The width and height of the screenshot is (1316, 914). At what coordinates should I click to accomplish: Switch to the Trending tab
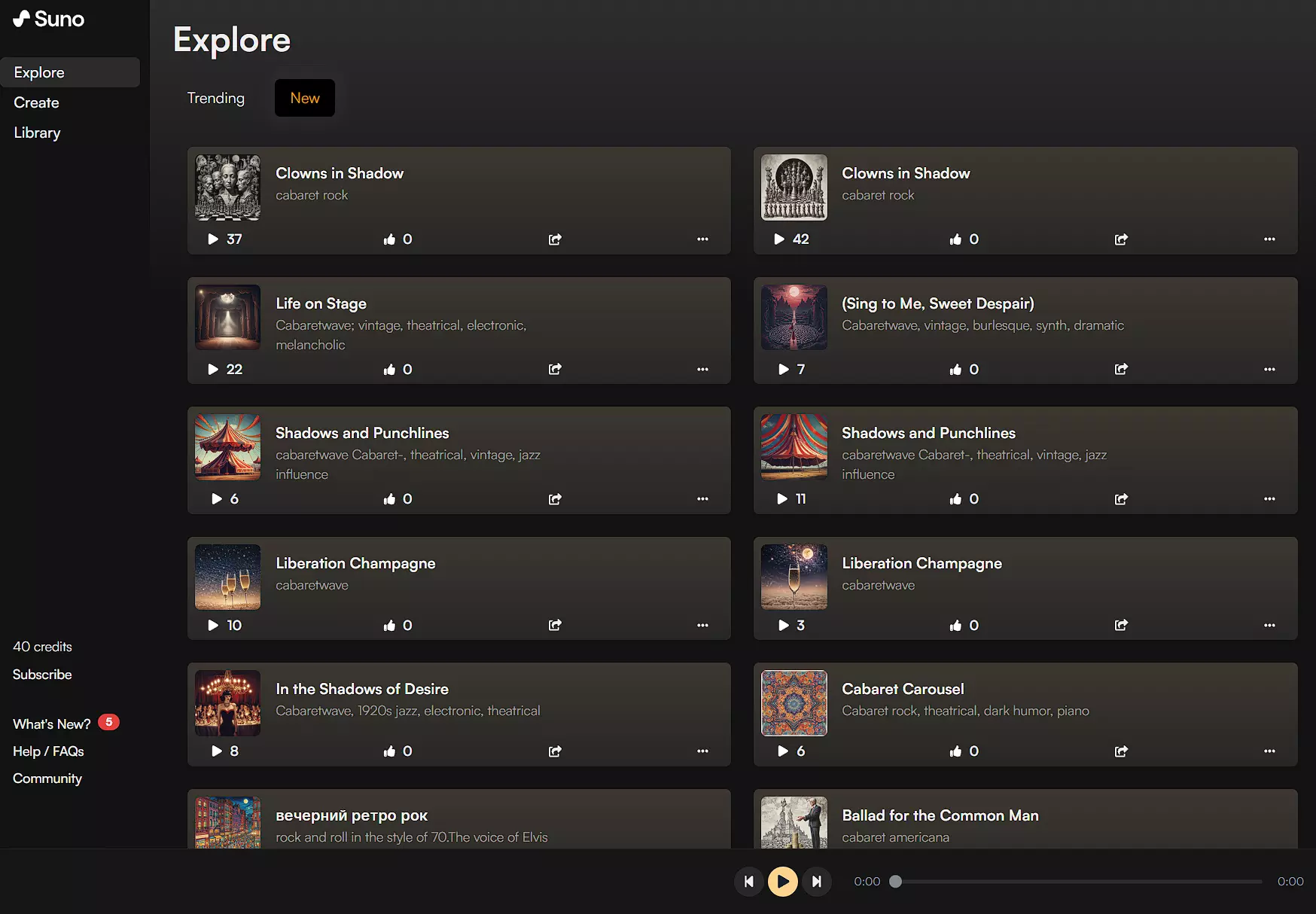pos(216,99)
